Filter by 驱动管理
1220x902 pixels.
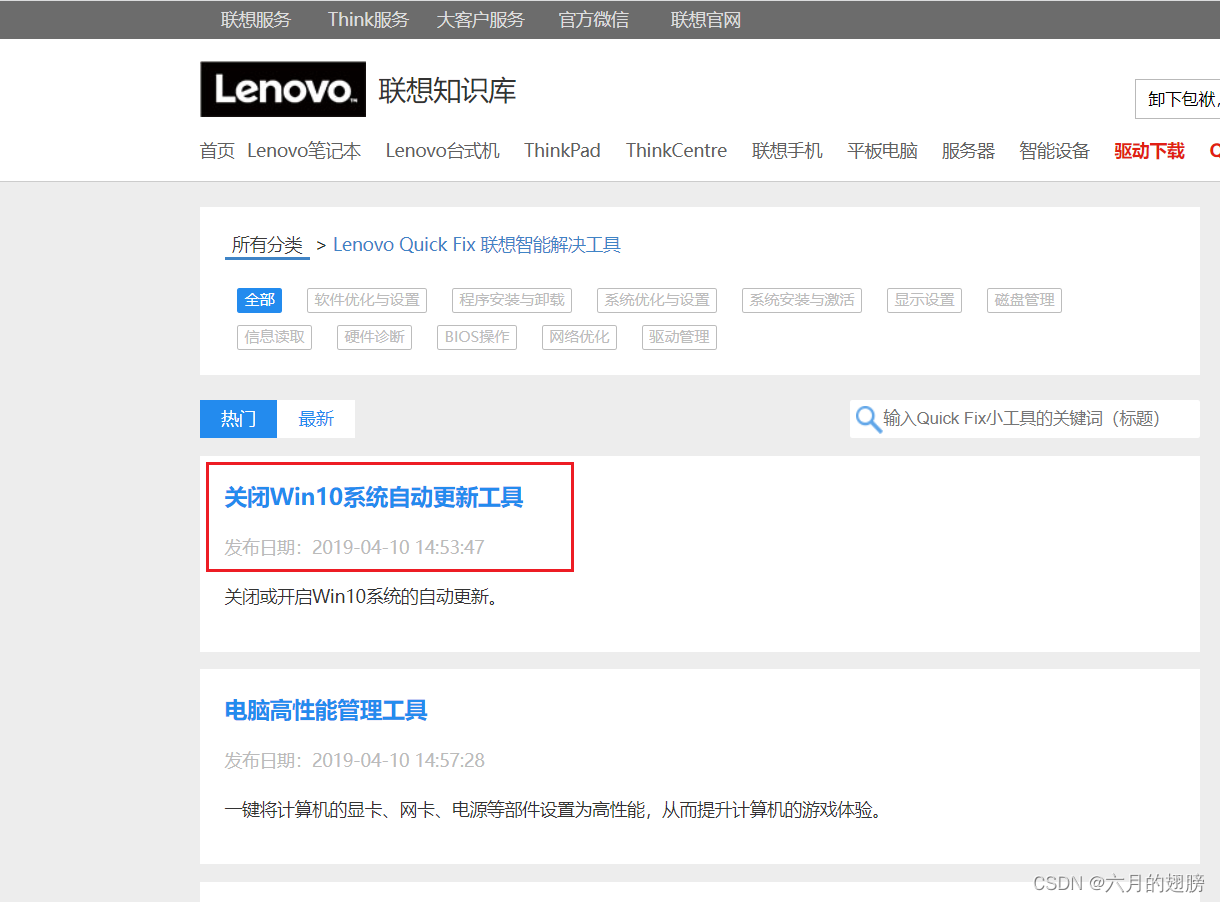(x=679, y=337)
